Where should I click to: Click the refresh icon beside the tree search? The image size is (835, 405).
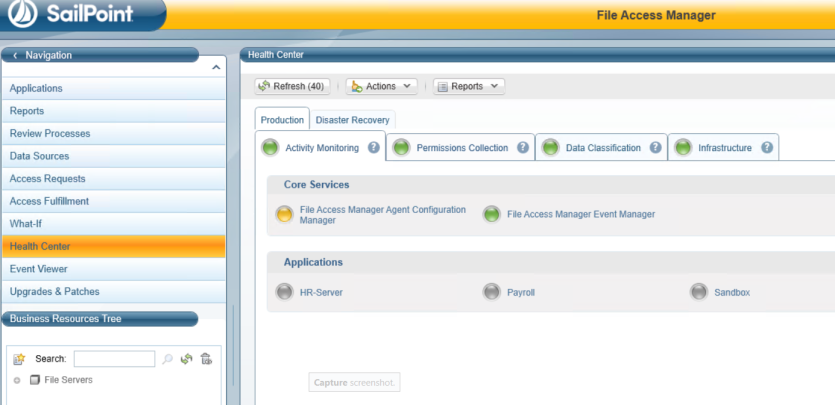(186, 359)
